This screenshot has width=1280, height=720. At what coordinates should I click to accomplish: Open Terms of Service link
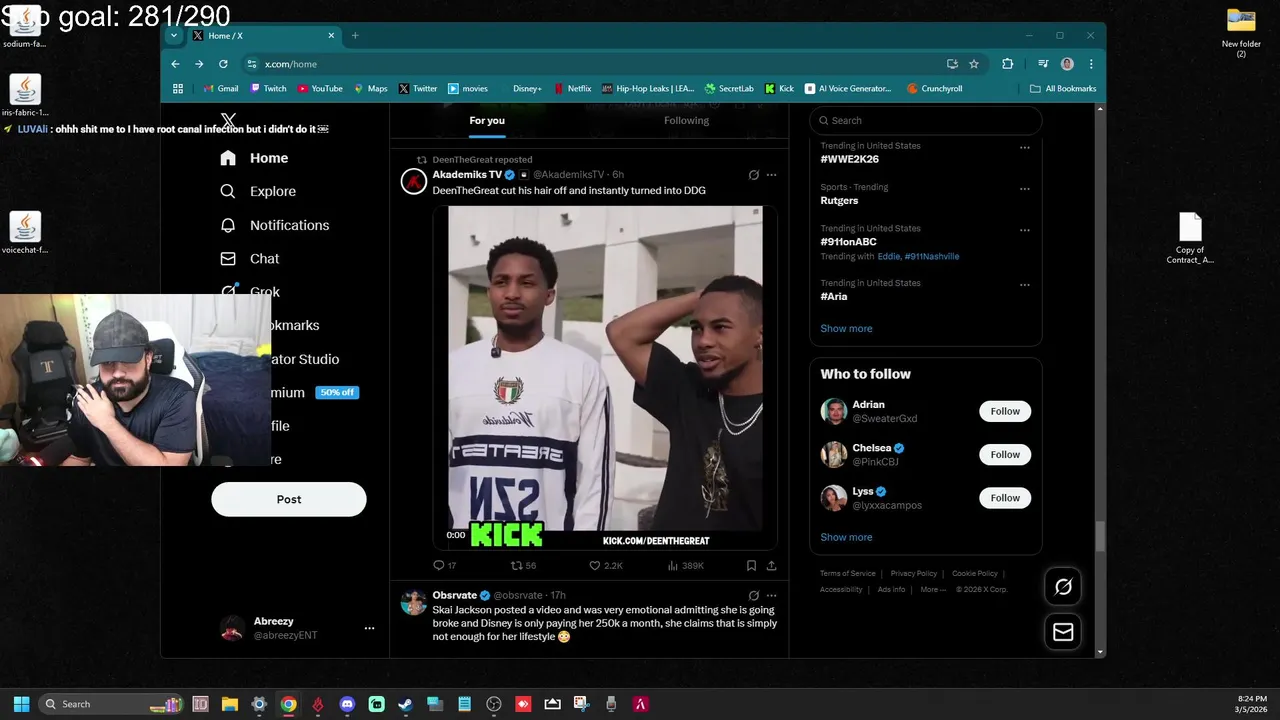click(x=848, y=574)
